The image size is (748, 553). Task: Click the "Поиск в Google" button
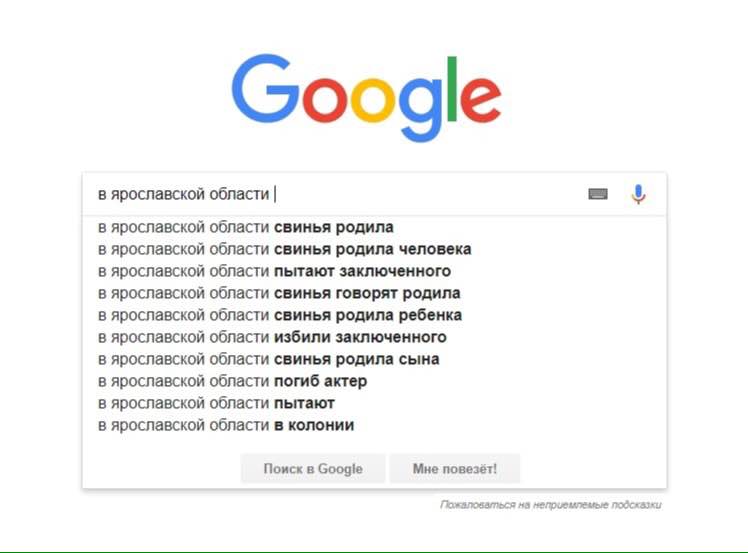click(313, 469)
